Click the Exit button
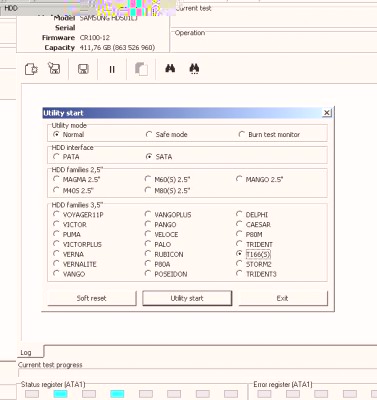Image resolution: width=377 pixels, height=400 pixels. [x=283, y=298]
